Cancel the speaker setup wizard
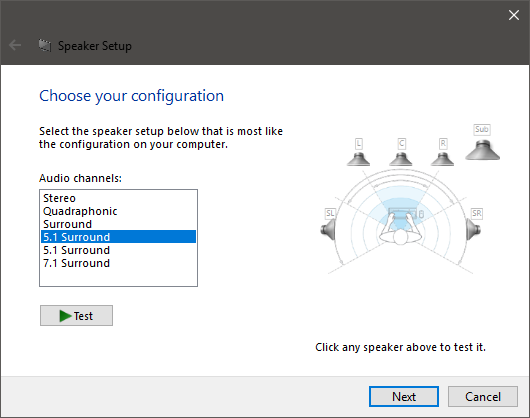The image size is (530, 418). tap(483, 396)
